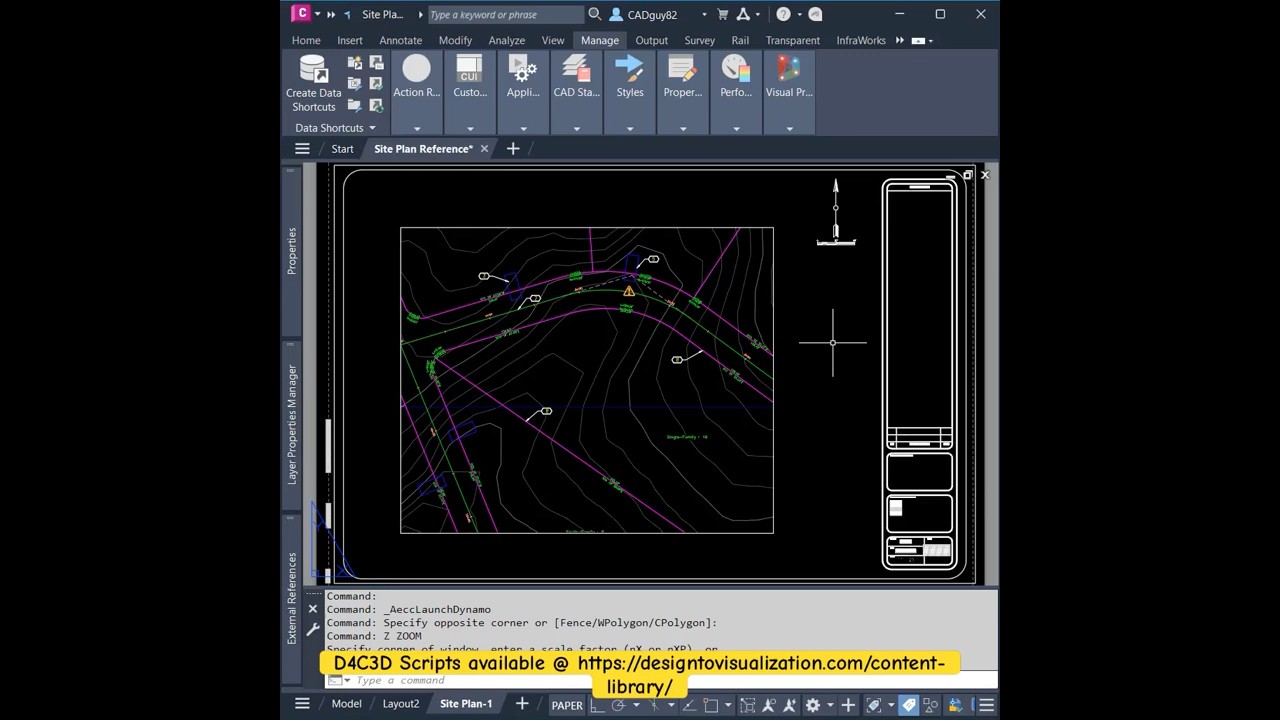Click the CAD Standards panel icon
1280x720 pixels.
pyautogui.click(x=576, y=69)
